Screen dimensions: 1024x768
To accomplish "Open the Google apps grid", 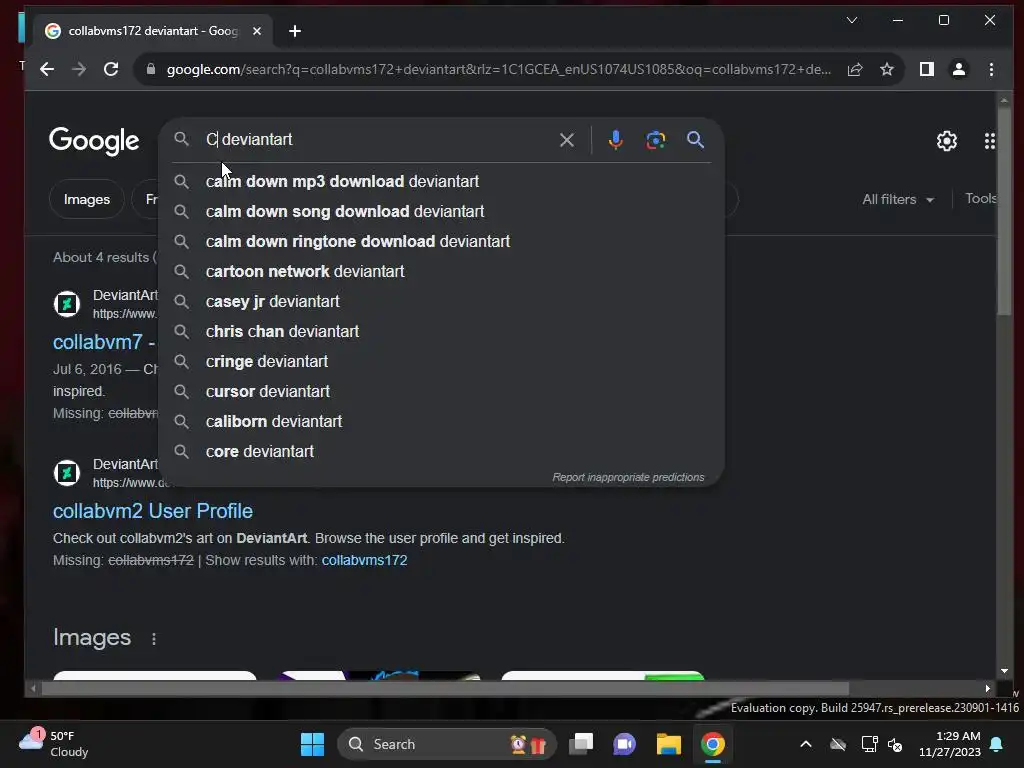I will [x=989, y=141].
